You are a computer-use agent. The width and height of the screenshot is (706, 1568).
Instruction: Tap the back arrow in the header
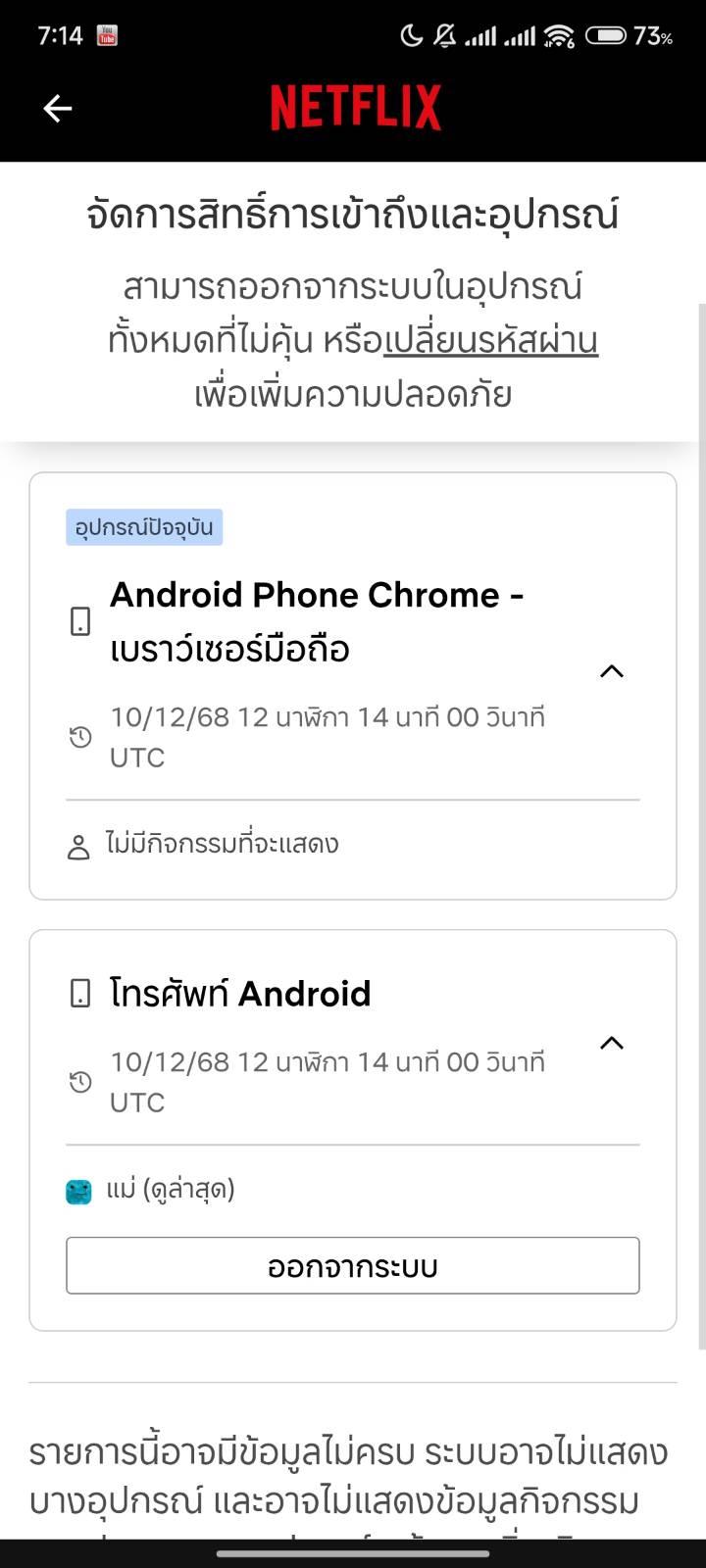[x=58, y=109]
